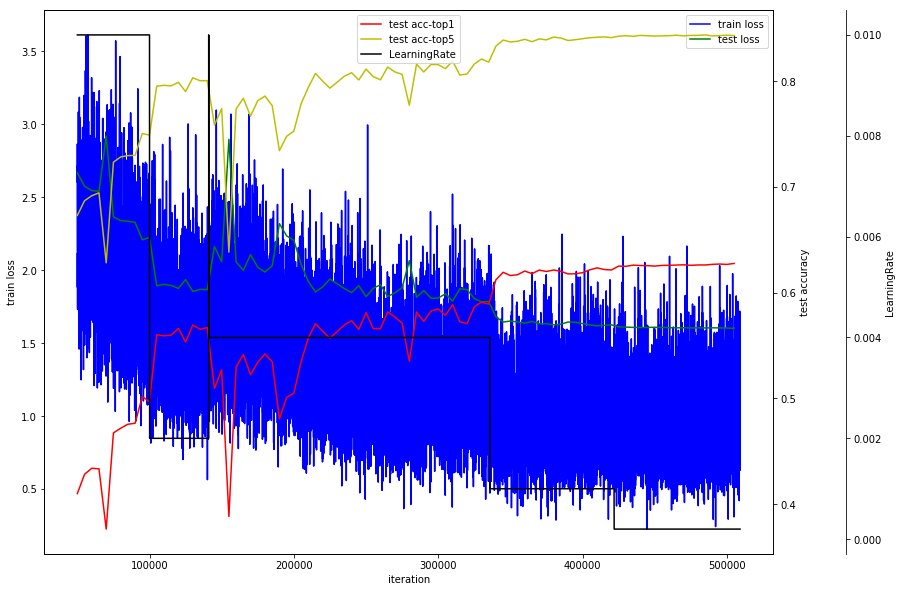
Task: Click the x-axis tick label 300000
Action: (x=438, y=566)
